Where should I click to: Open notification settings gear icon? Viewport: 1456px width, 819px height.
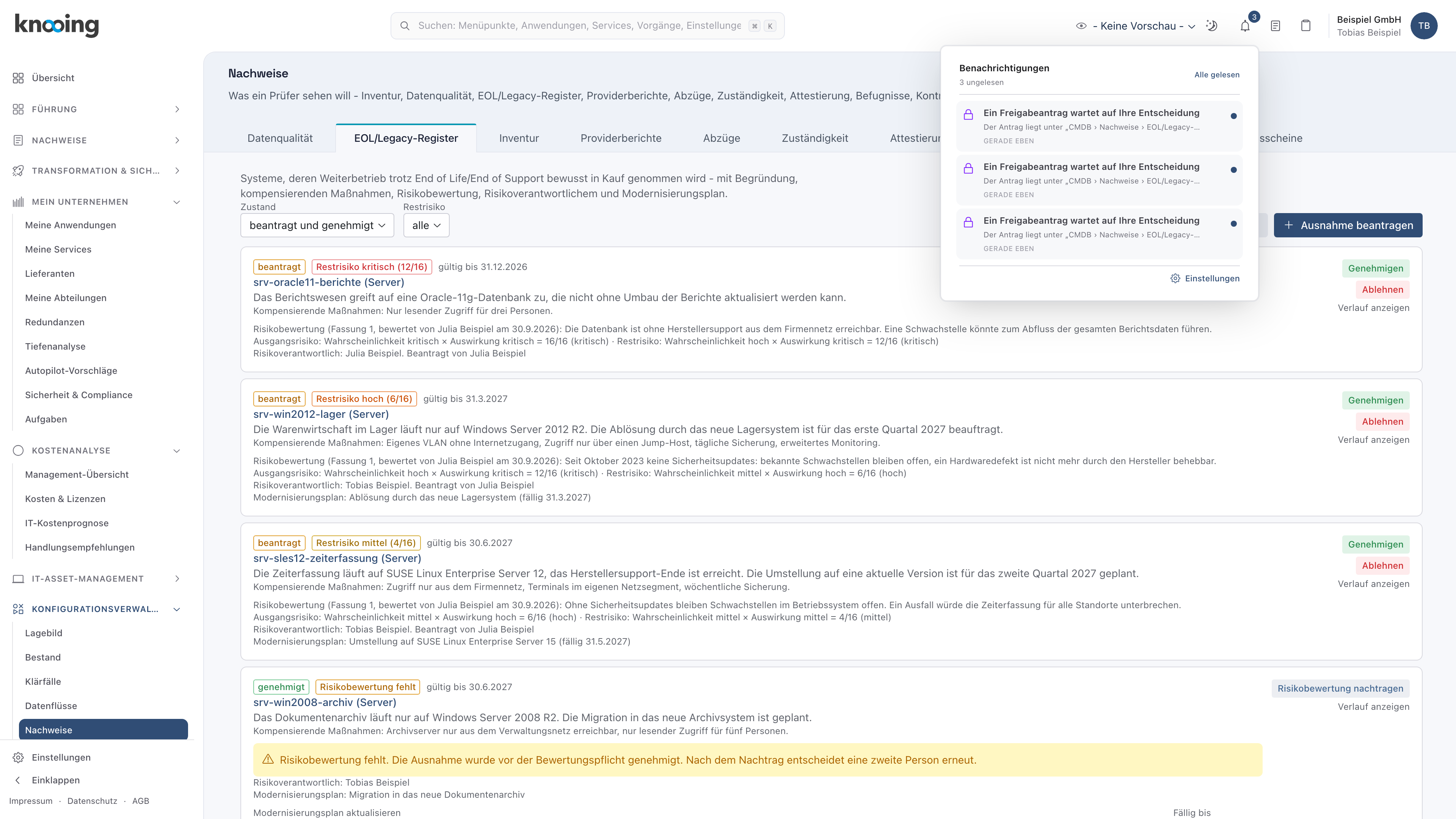[x=1175, y=279]
